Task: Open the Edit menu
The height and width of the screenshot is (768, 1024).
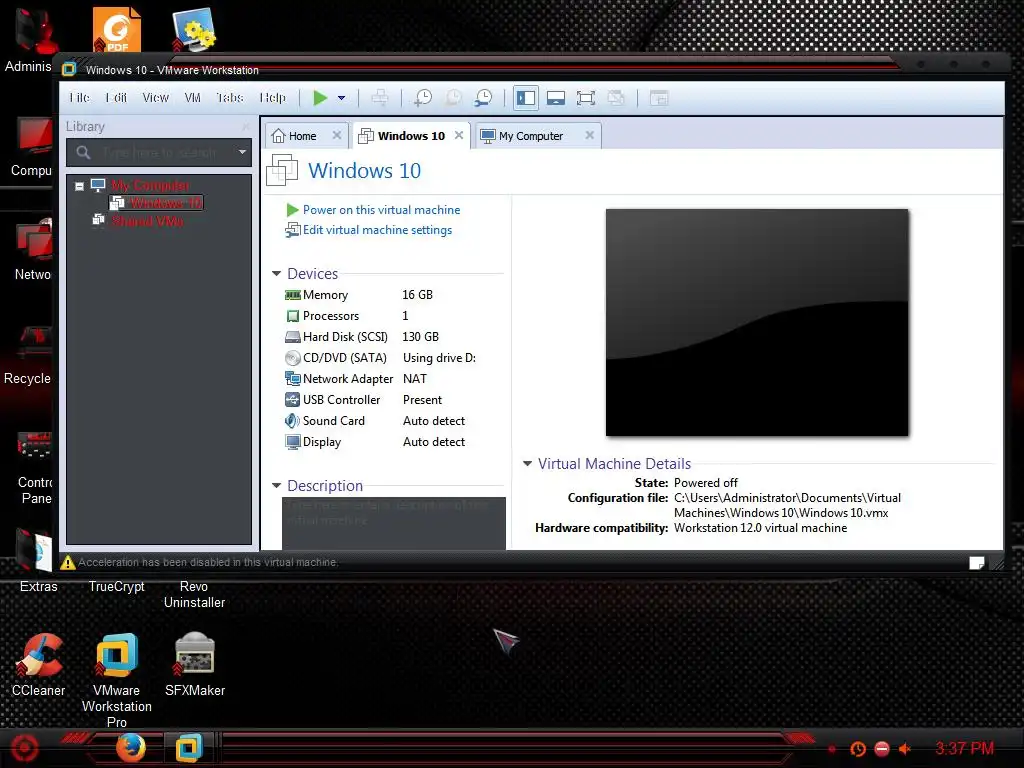Action: click(116, 97)
